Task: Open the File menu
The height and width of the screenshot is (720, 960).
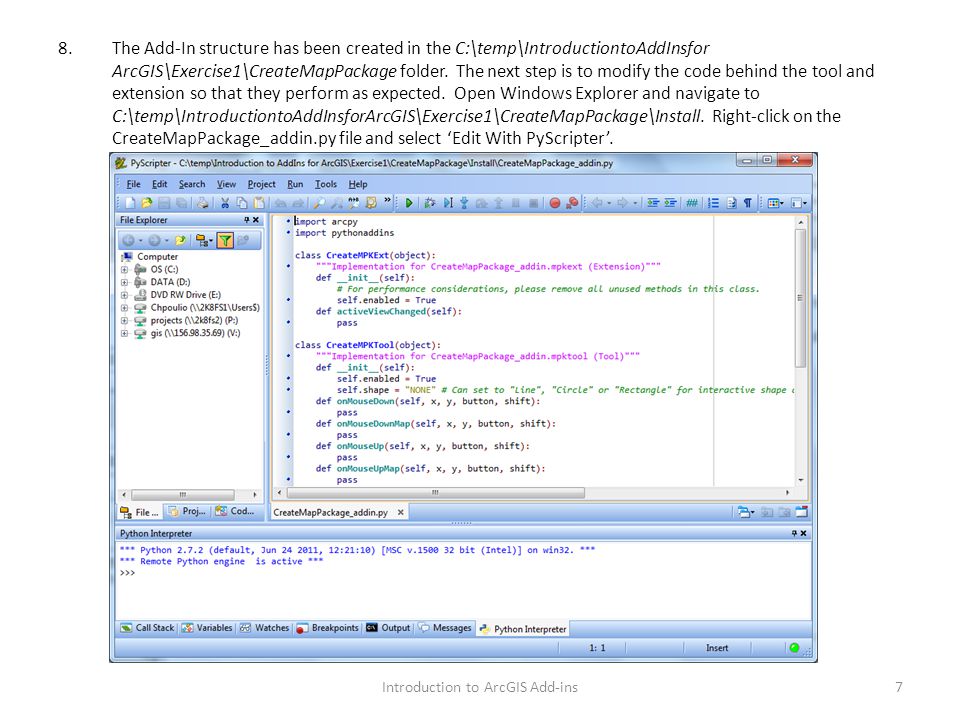Action: tap(133, 184)
